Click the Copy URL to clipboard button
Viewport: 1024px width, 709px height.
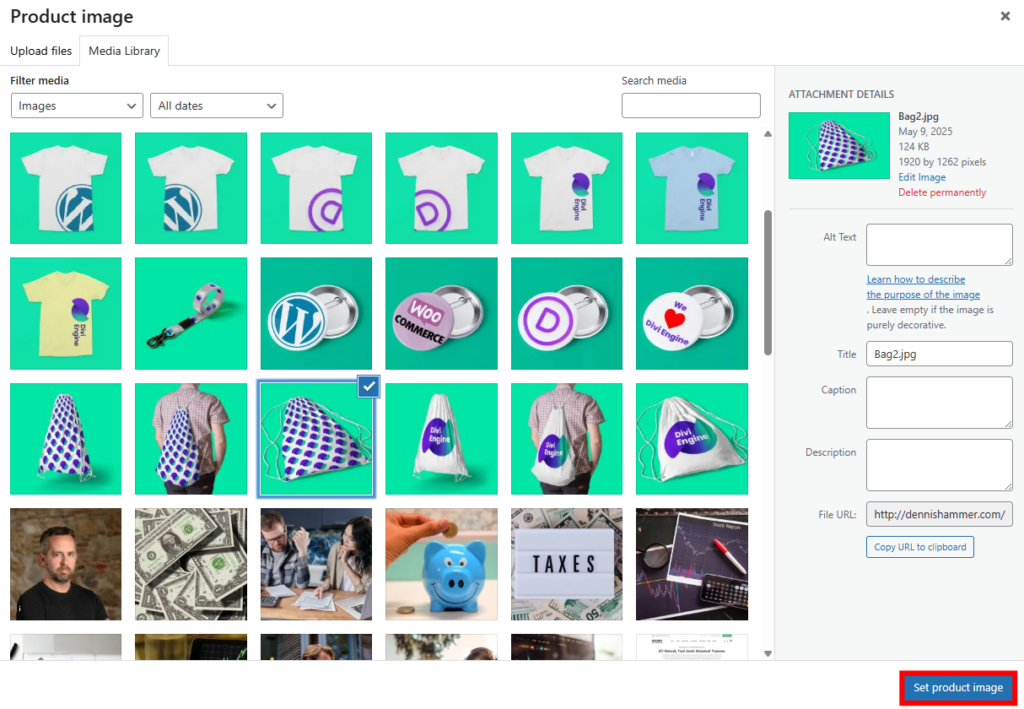(x=919, y=547)
